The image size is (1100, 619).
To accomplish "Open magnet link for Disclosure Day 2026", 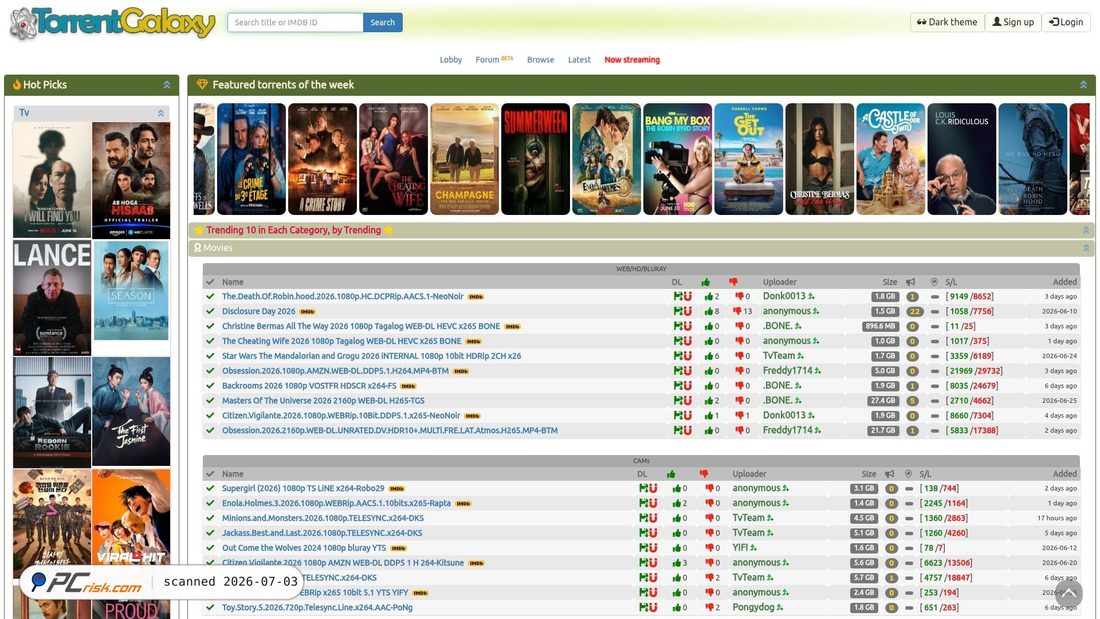I will [688, 311].
